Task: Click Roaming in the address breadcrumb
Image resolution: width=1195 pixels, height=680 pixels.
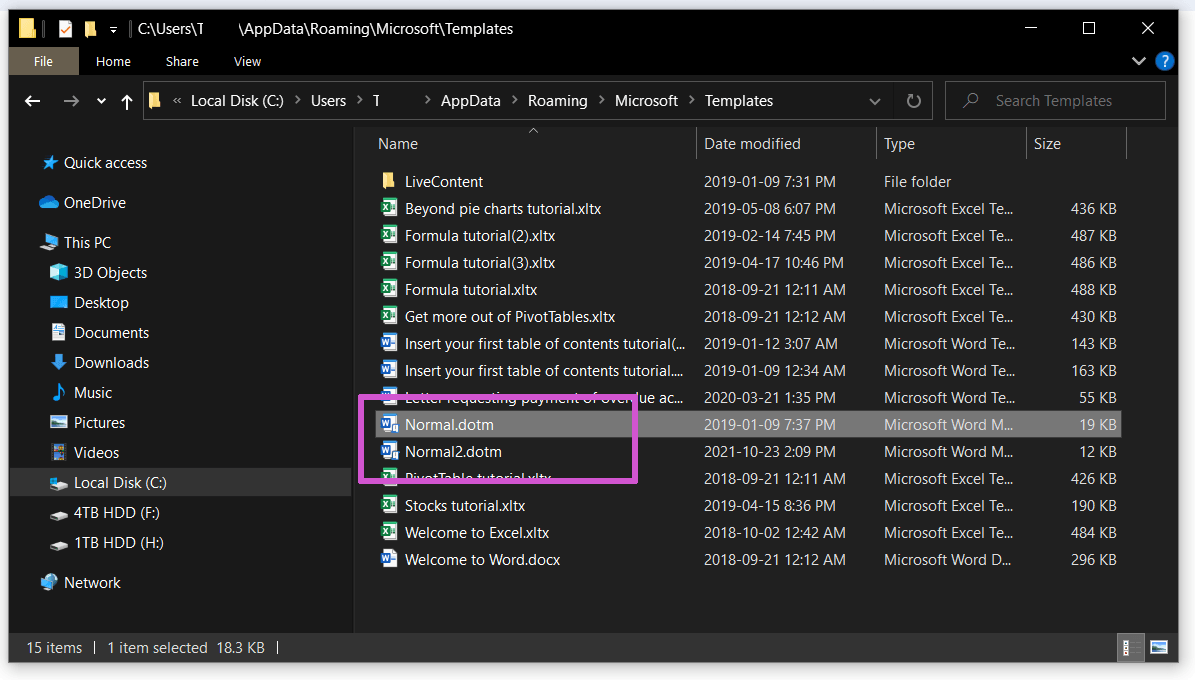Action: [558, 101]
